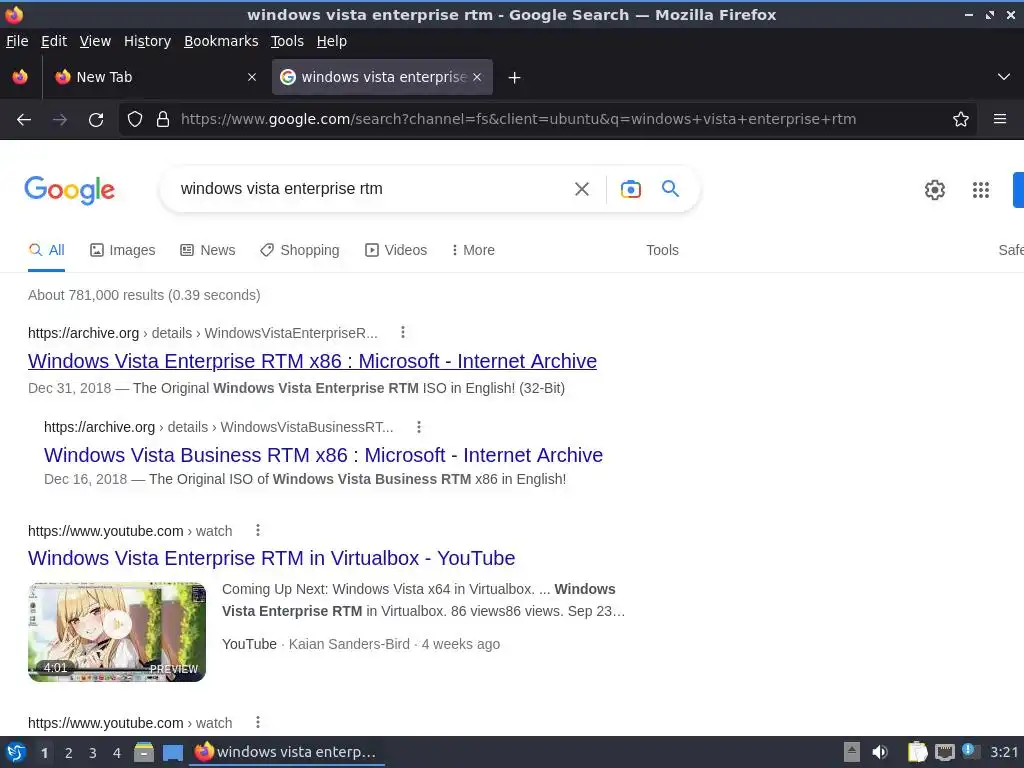Viewport: 1024px width, 768px height.
Task: Submit search with magnifier icon
Action: pos(670,189)
